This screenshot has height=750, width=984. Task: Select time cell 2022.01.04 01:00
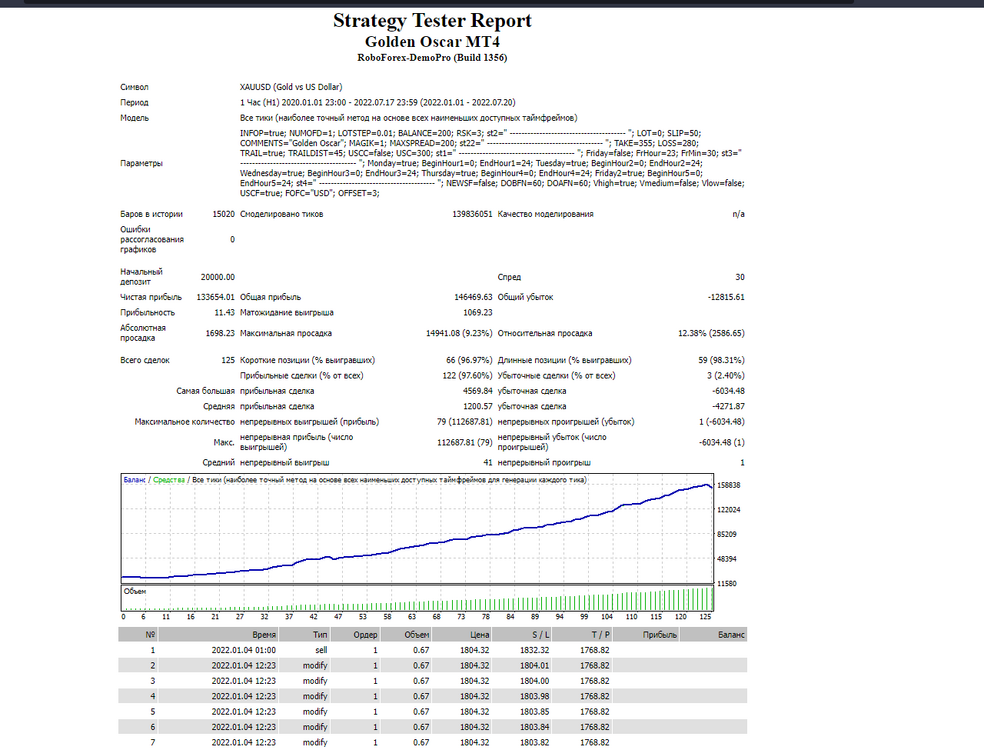(243, 650)
